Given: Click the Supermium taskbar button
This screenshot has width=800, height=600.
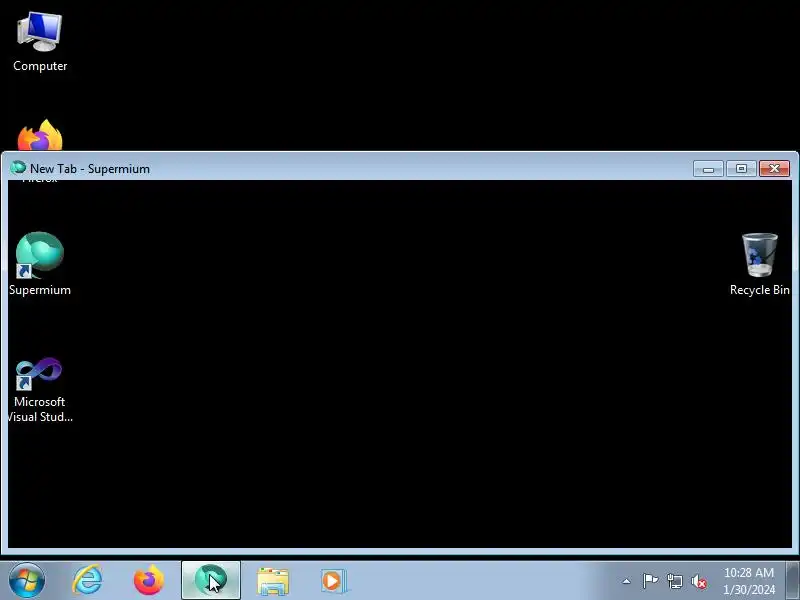Looking at the screenshot, I should pos(211,580).
